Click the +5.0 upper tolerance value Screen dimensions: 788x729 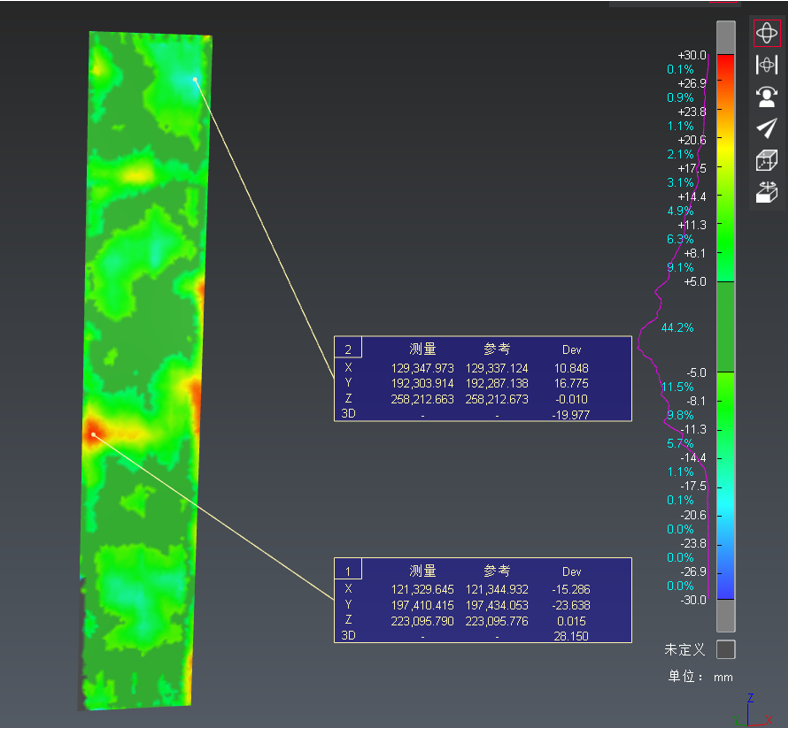[x=695, y=281]
